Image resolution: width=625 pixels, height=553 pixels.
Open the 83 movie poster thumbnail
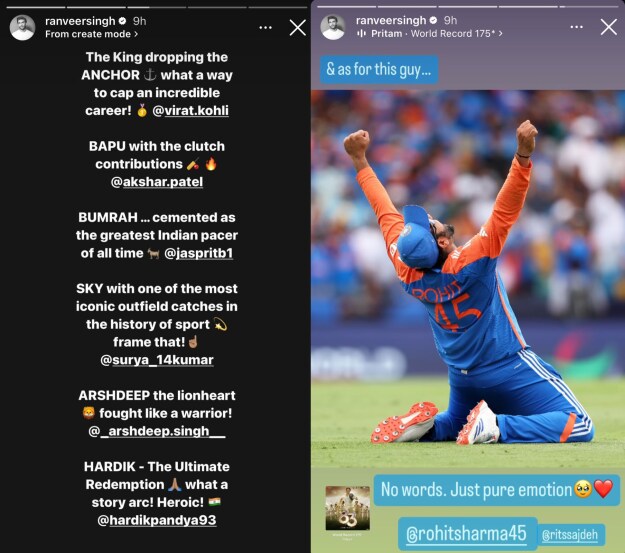coord(348,508)
